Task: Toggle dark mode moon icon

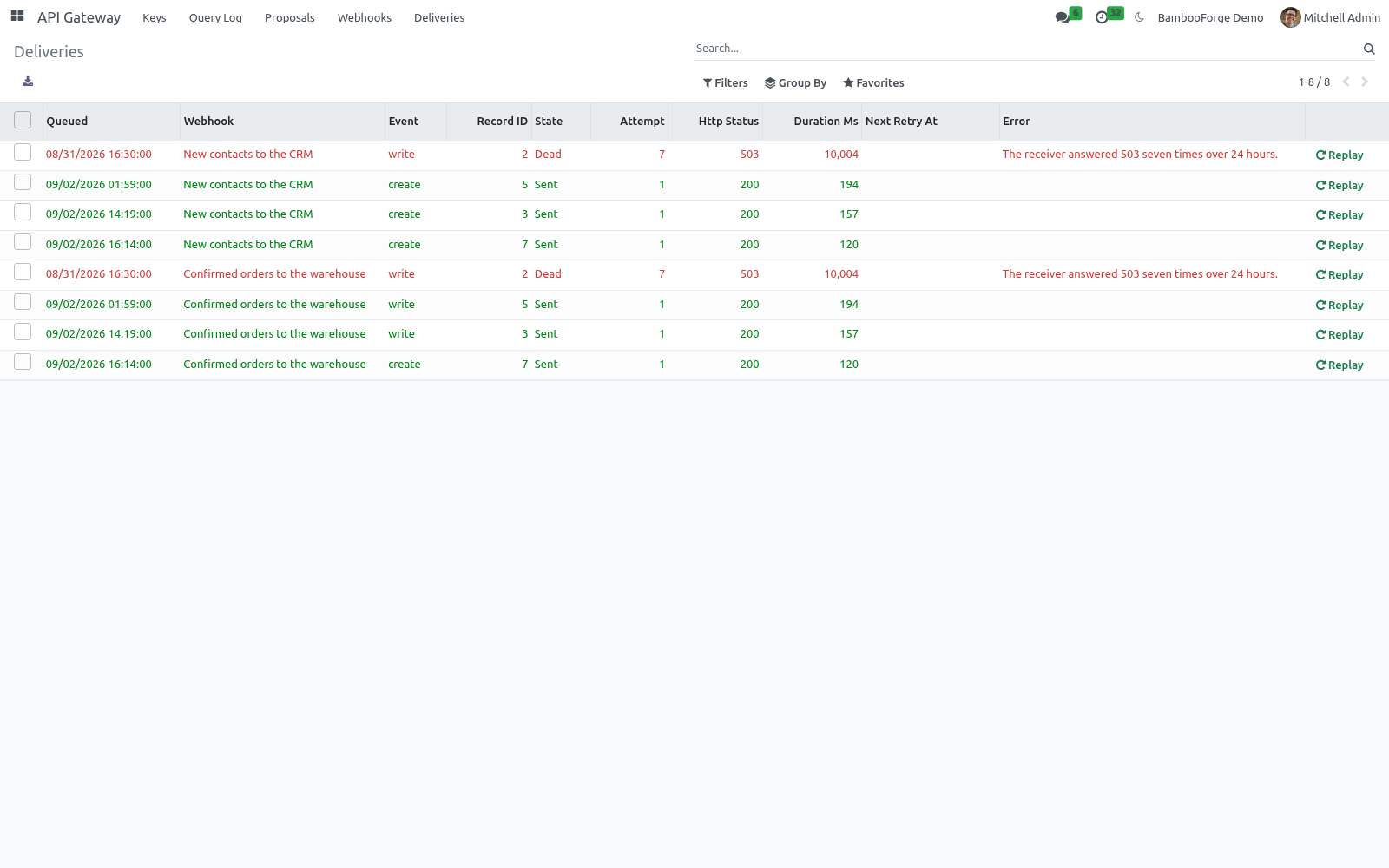Action: (1140, 17)
